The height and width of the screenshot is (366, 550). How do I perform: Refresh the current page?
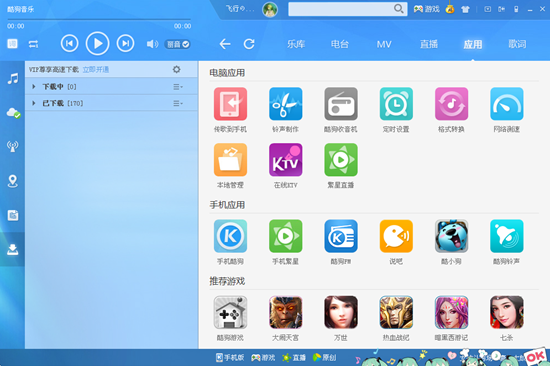click(249, 44)
